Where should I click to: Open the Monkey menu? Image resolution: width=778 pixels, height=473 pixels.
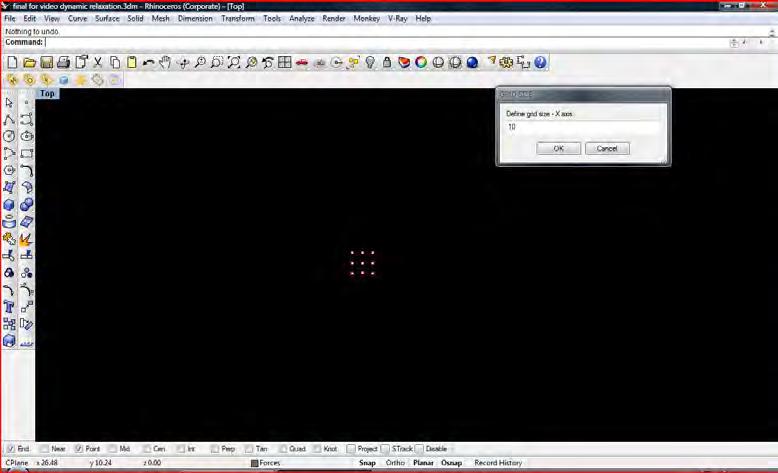coord(367,18)
